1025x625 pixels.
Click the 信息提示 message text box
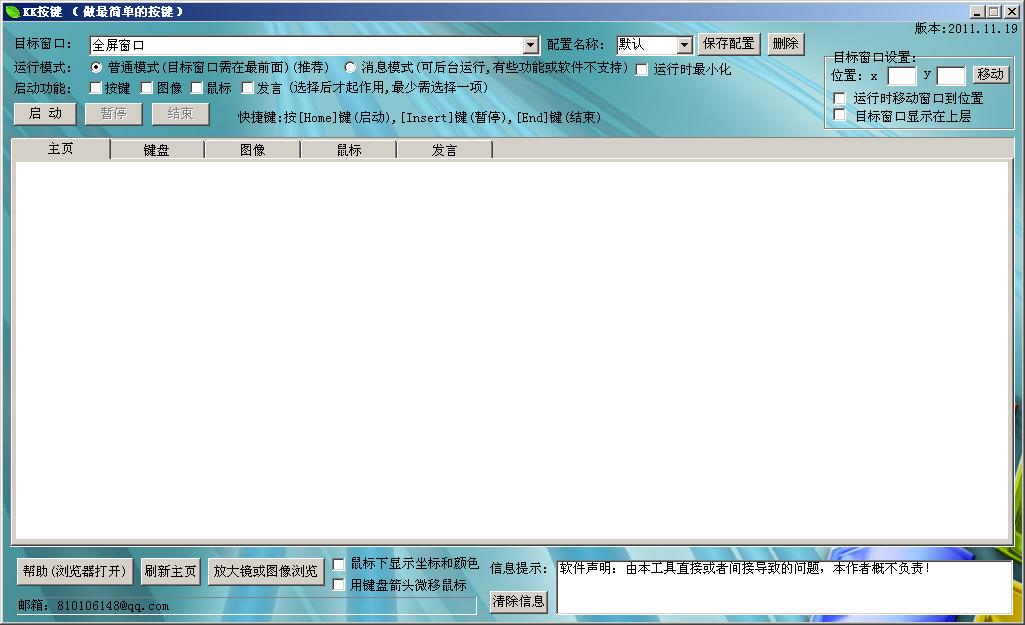[x=784, y=586]
